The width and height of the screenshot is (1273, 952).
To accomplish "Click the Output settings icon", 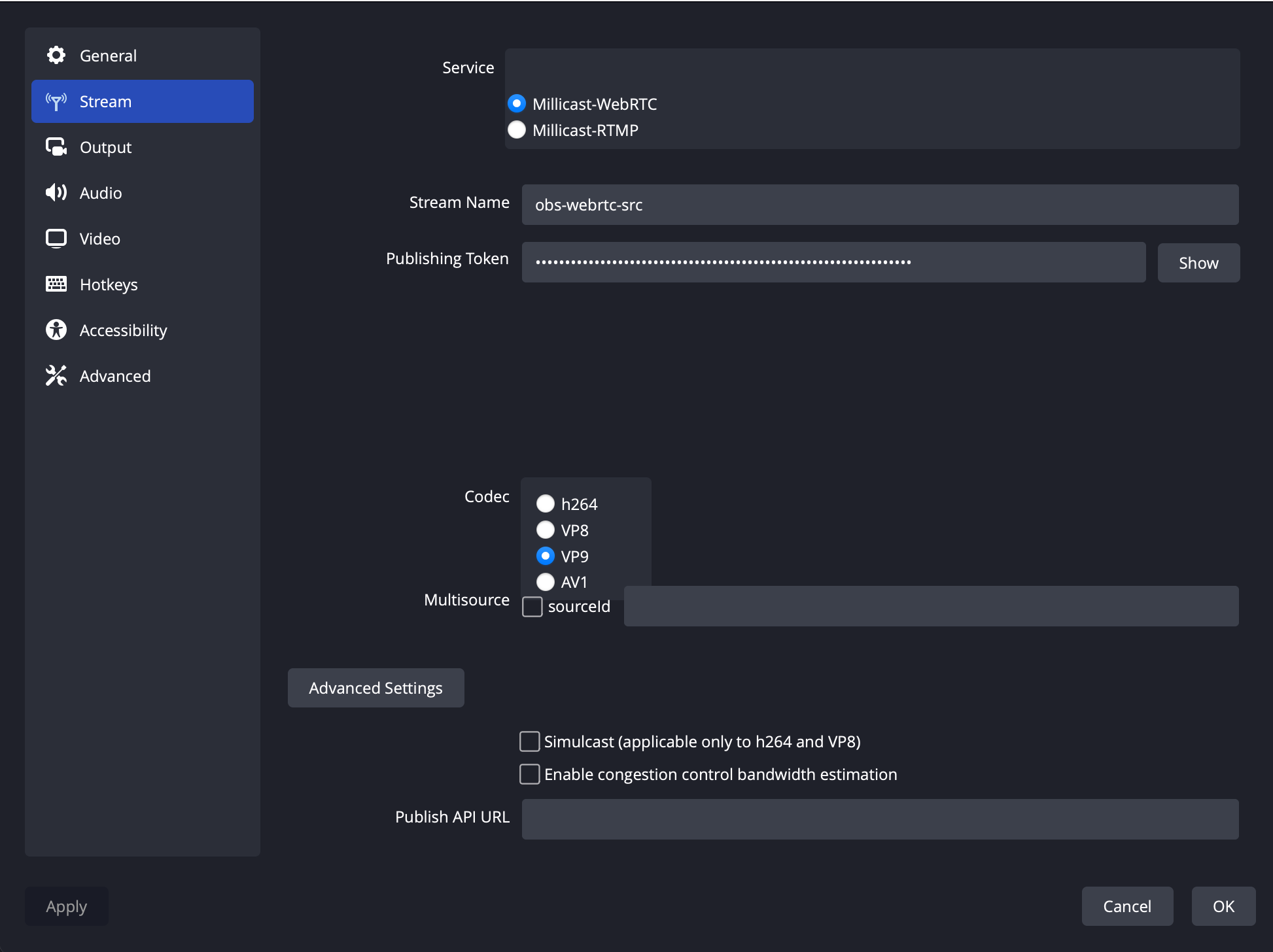I will 56,147.
